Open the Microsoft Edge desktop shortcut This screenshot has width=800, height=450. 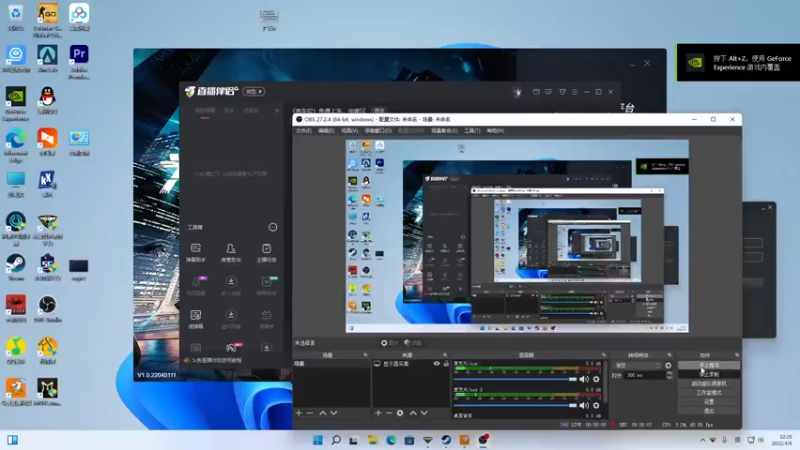[16, 145]
